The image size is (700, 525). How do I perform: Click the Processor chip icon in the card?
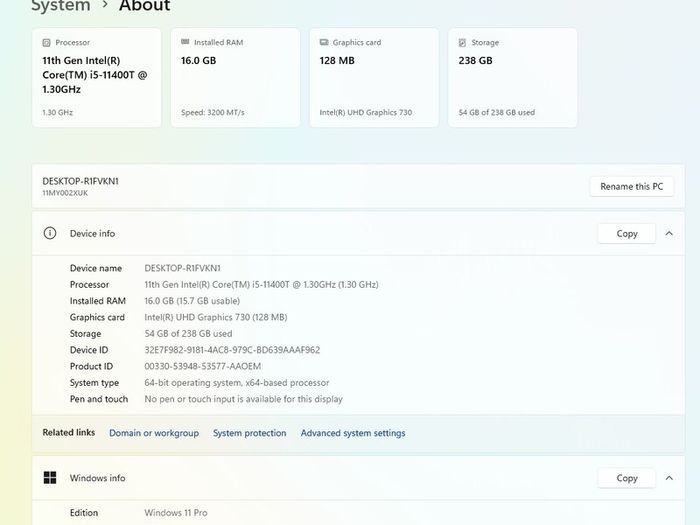click(46, 42)
